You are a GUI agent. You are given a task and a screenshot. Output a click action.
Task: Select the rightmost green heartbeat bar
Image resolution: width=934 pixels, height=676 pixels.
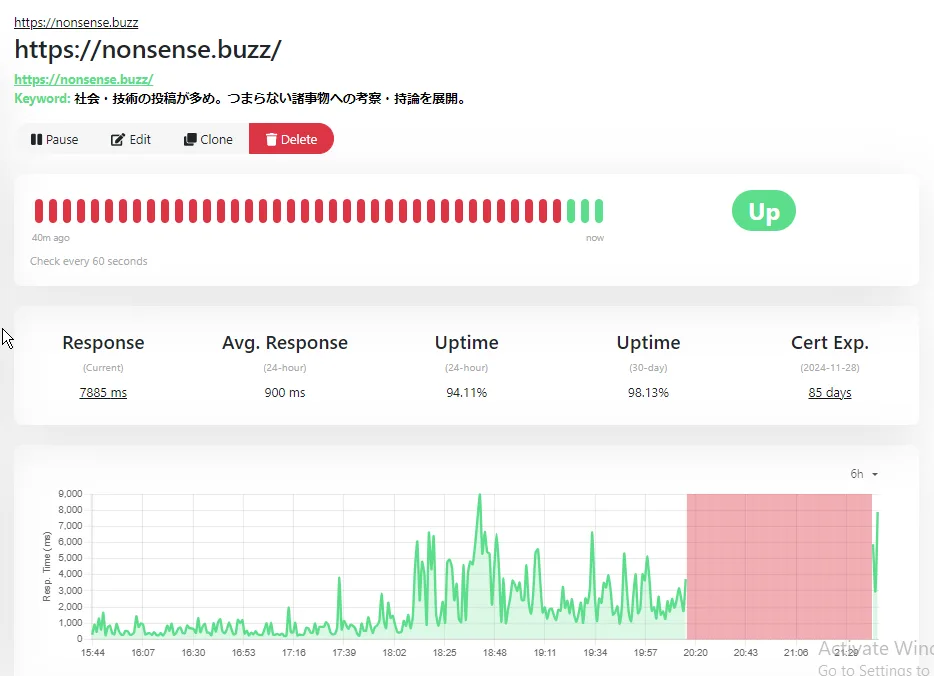coord(599,211)
